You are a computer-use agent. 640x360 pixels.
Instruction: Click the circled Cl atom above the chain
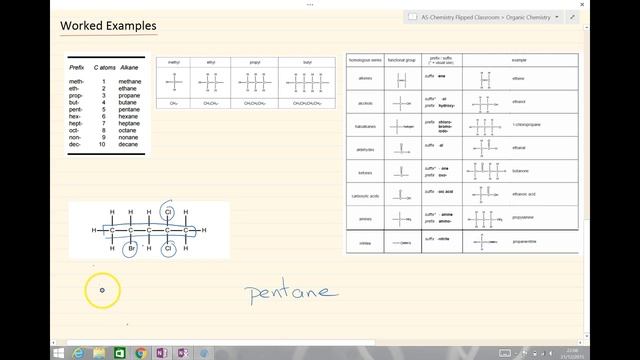pos(168,212)
